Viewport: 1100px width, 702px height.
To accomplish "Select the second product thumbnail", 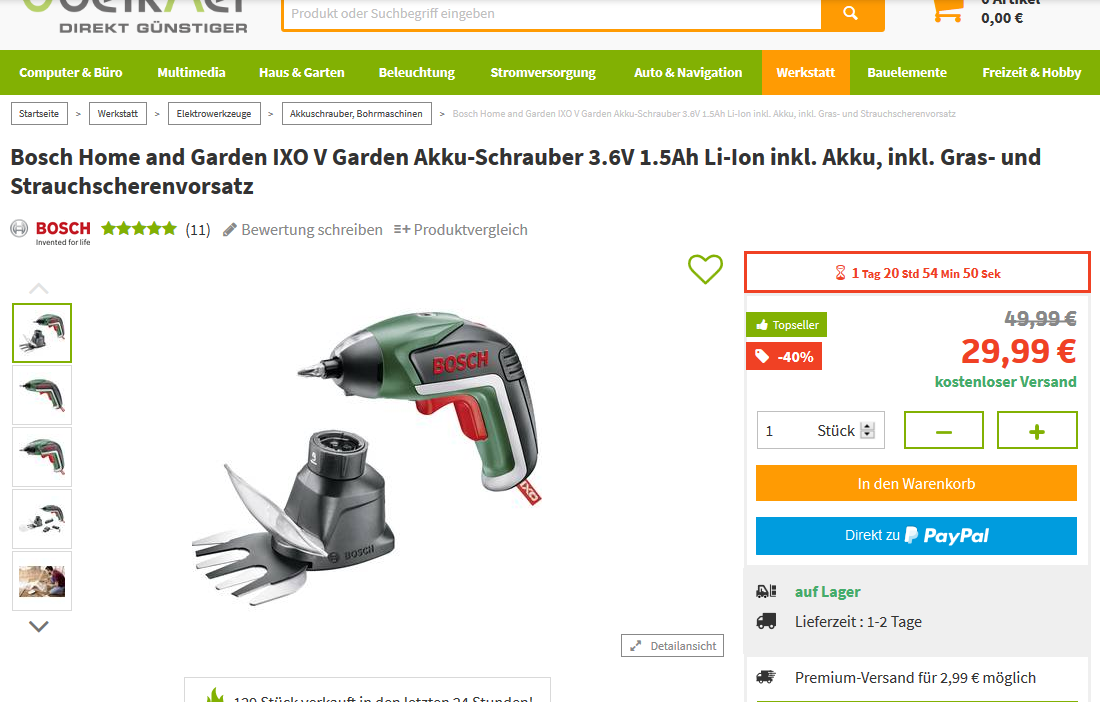I will (x=42, y=395).
